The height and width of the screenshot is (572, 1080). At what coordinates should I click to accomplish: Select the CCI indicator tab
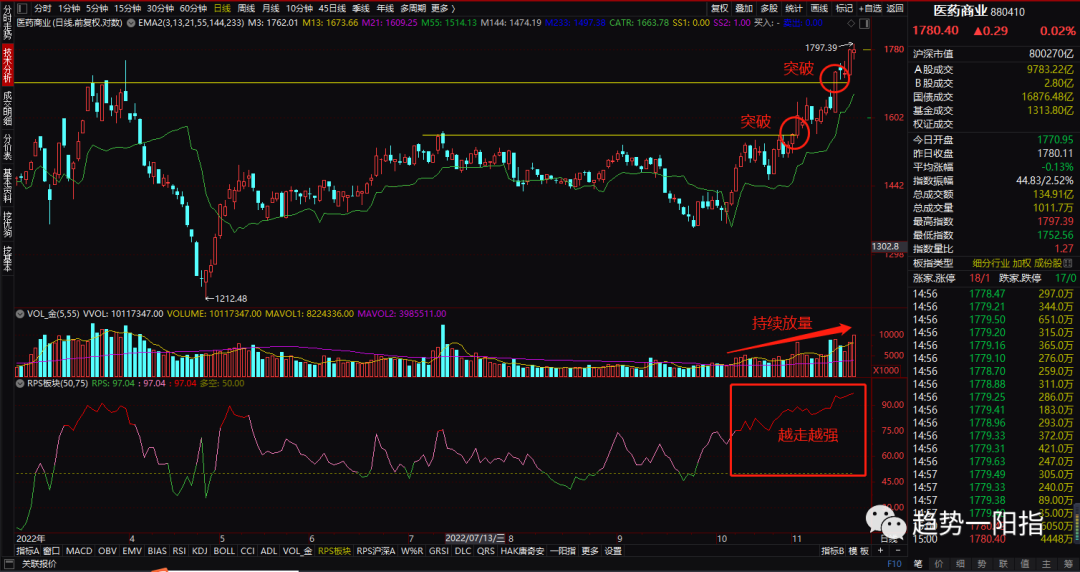tap(248, 551)
